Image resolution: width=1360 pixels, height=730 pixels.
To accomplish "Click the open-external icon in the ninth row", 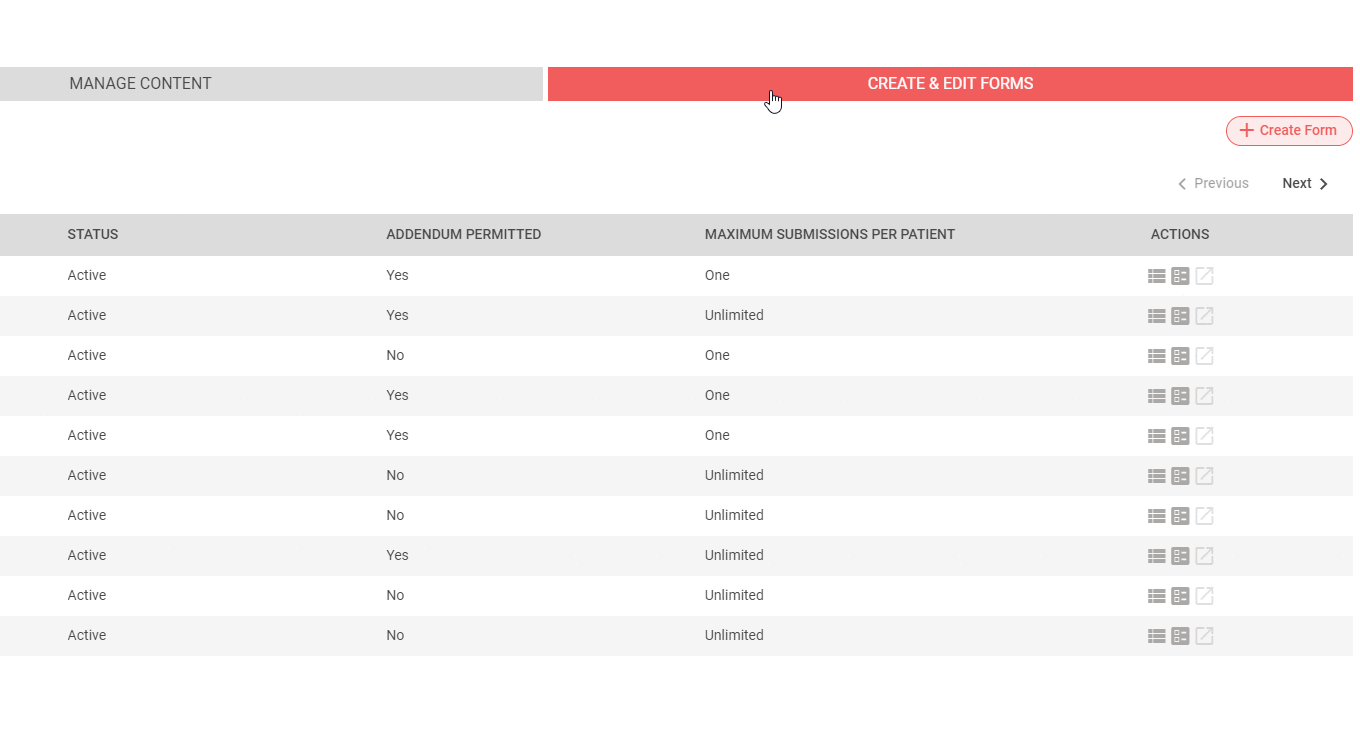I will [1204, 596].
